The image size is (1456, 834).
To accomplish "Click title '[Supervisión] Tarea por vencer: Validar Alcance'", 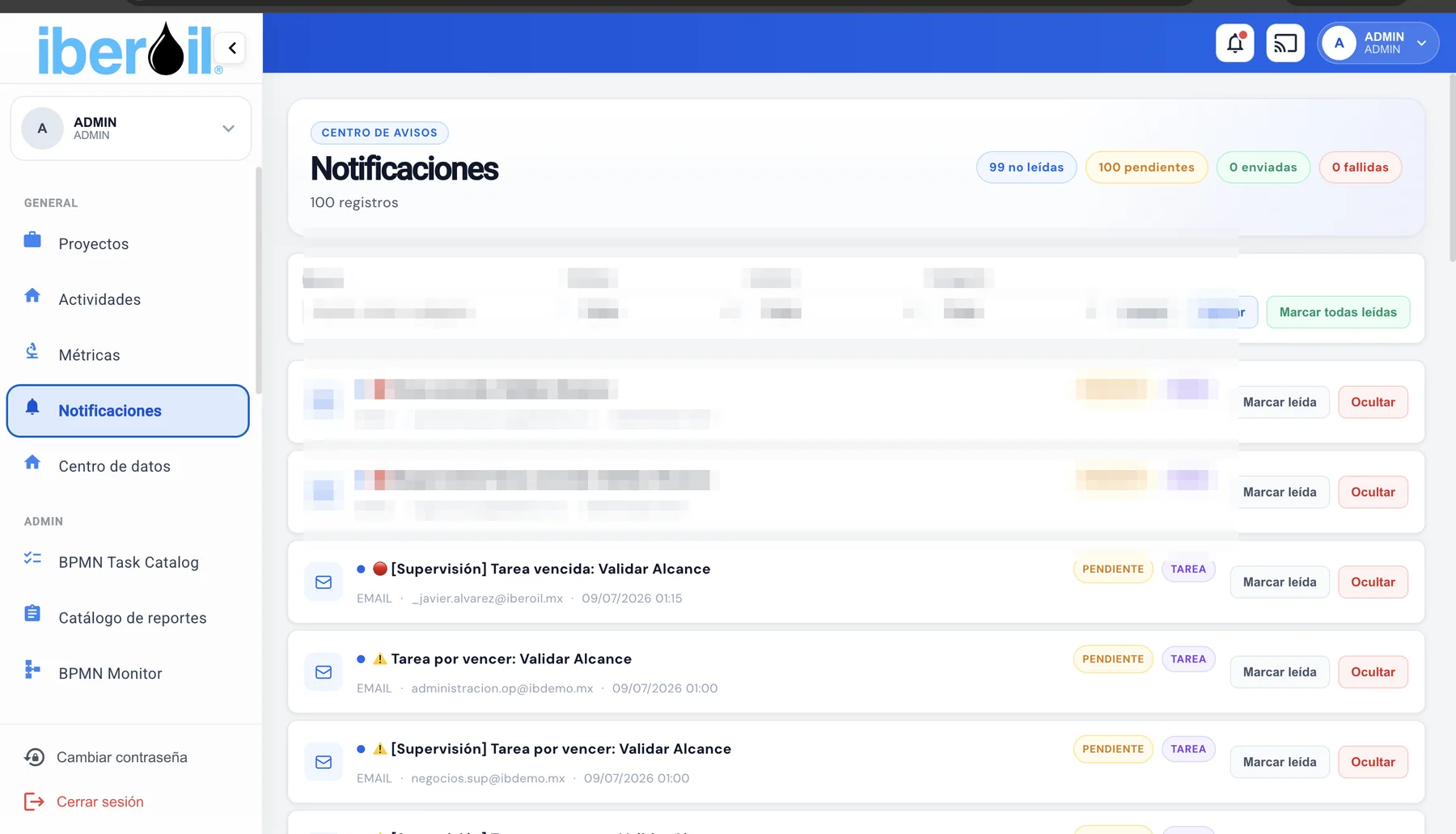I will (561, 749).
